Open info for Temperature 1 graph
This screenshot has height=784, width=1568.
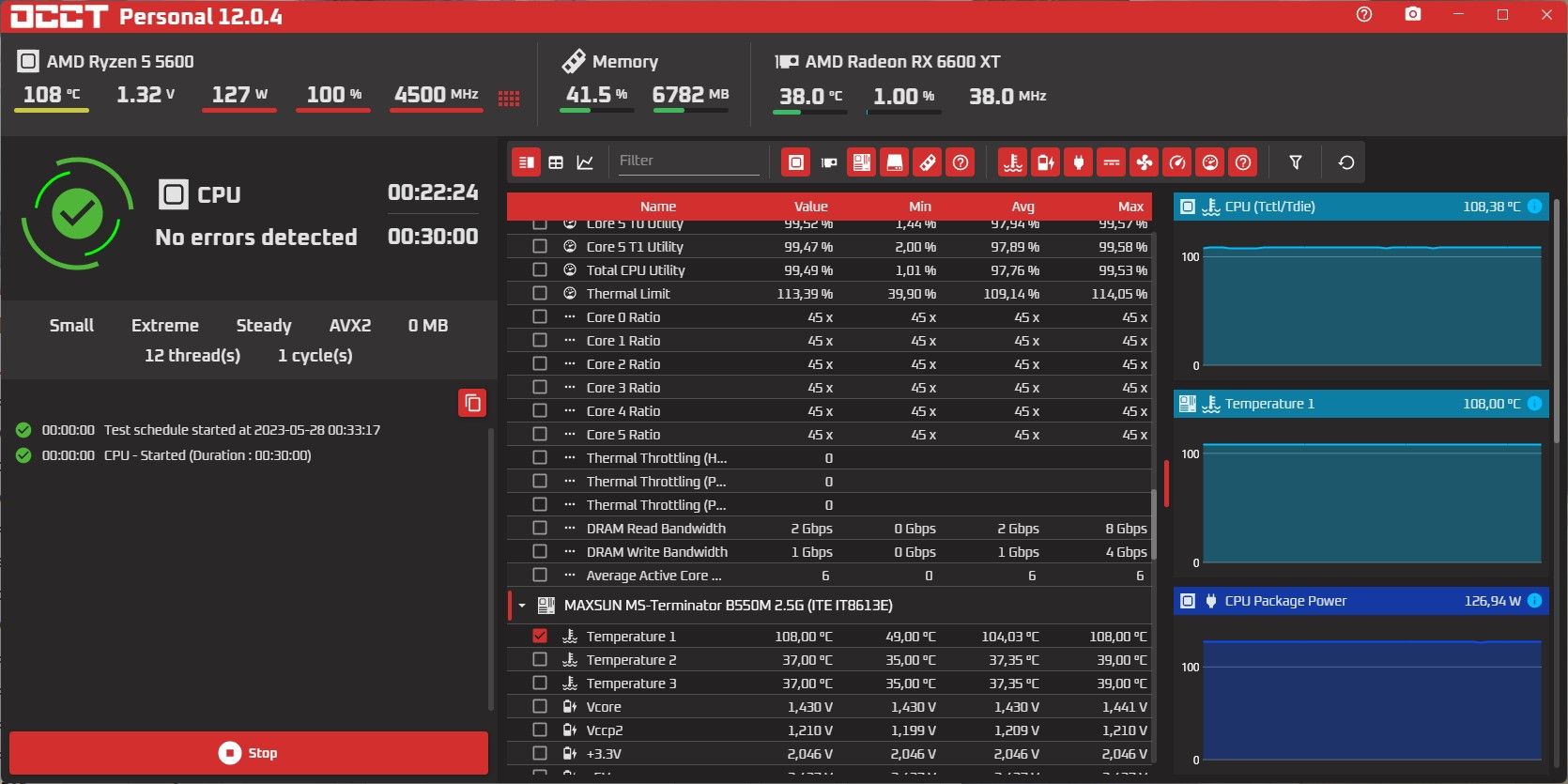(1535, 404)
